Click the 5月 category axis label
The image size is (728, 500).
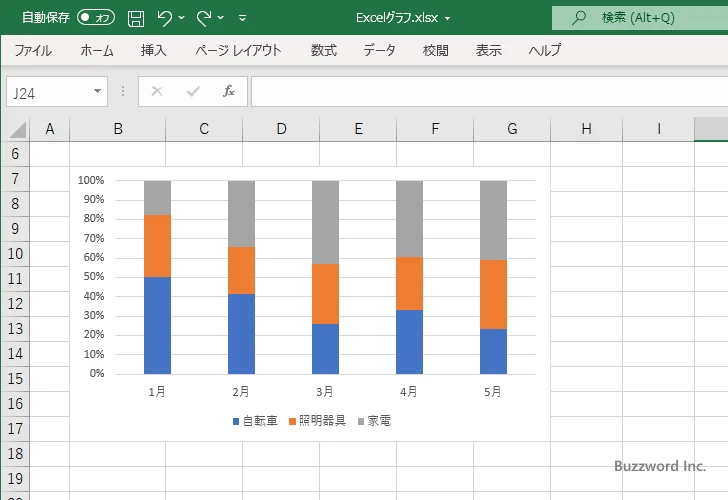[493, 392]
